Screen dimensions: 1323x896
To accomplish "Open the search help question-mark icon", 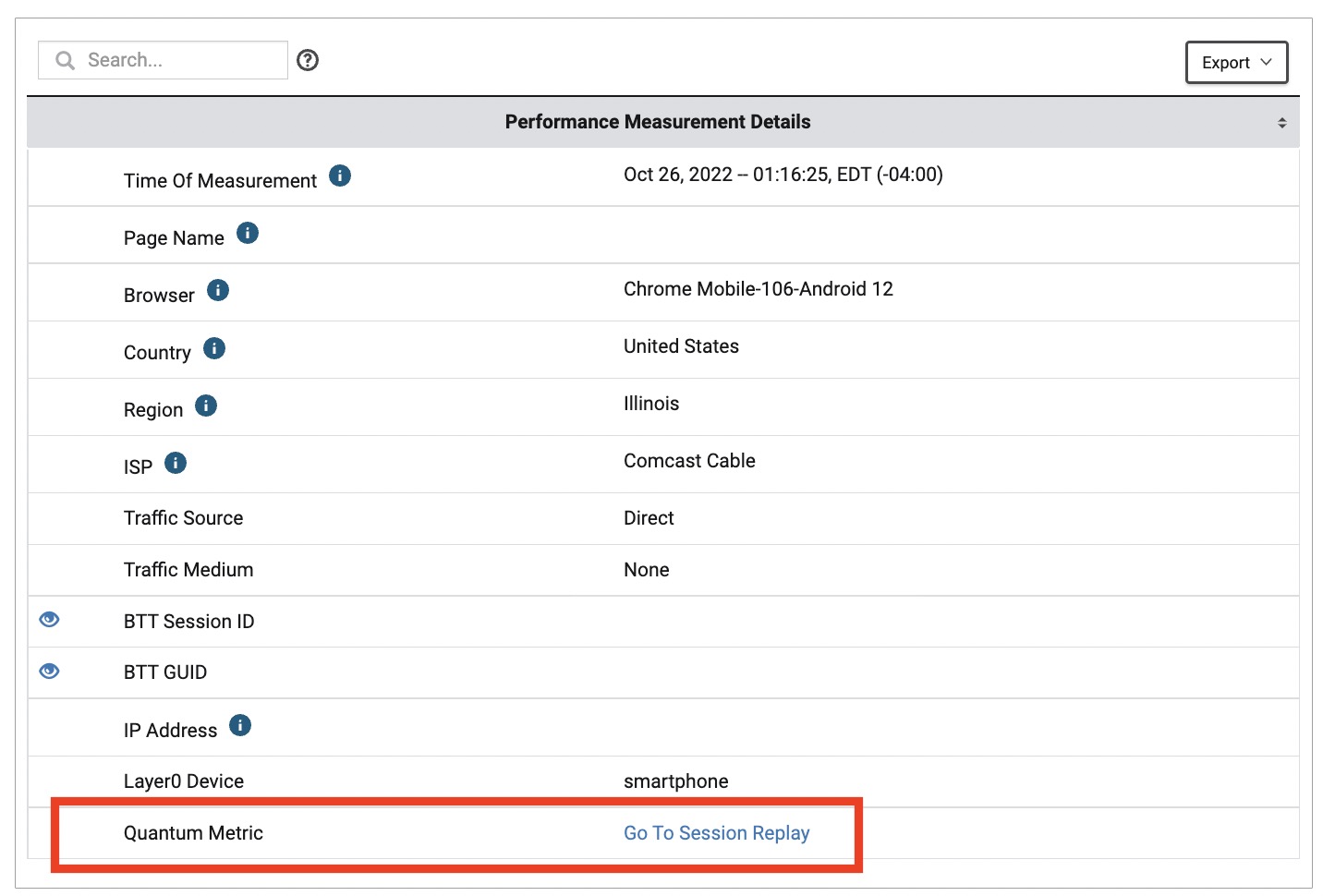I will coord(308,60).
